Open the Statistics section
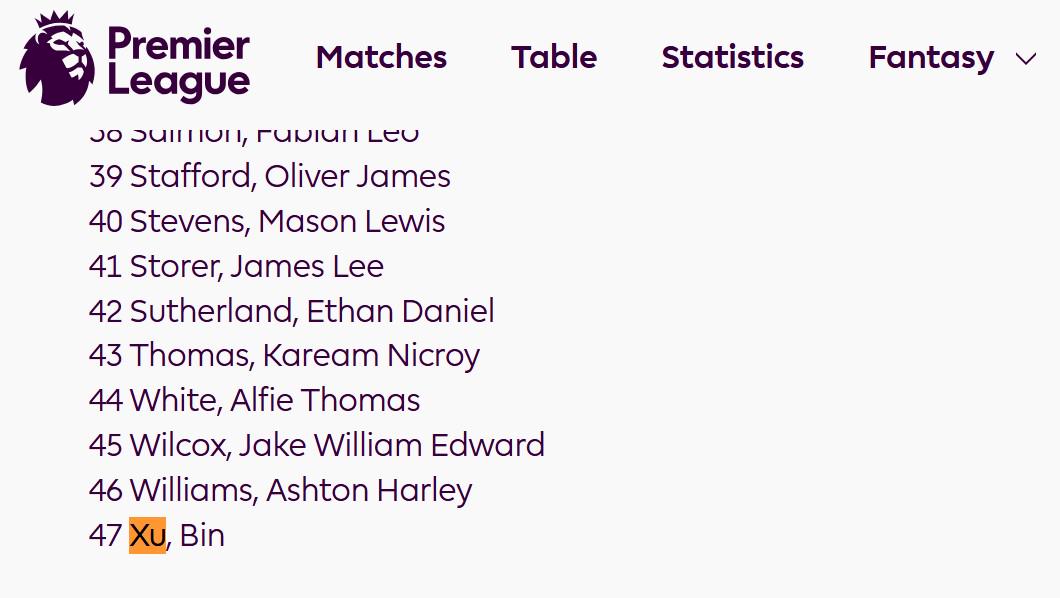Viewport: 1060px width, 598px height. (732, 58)
